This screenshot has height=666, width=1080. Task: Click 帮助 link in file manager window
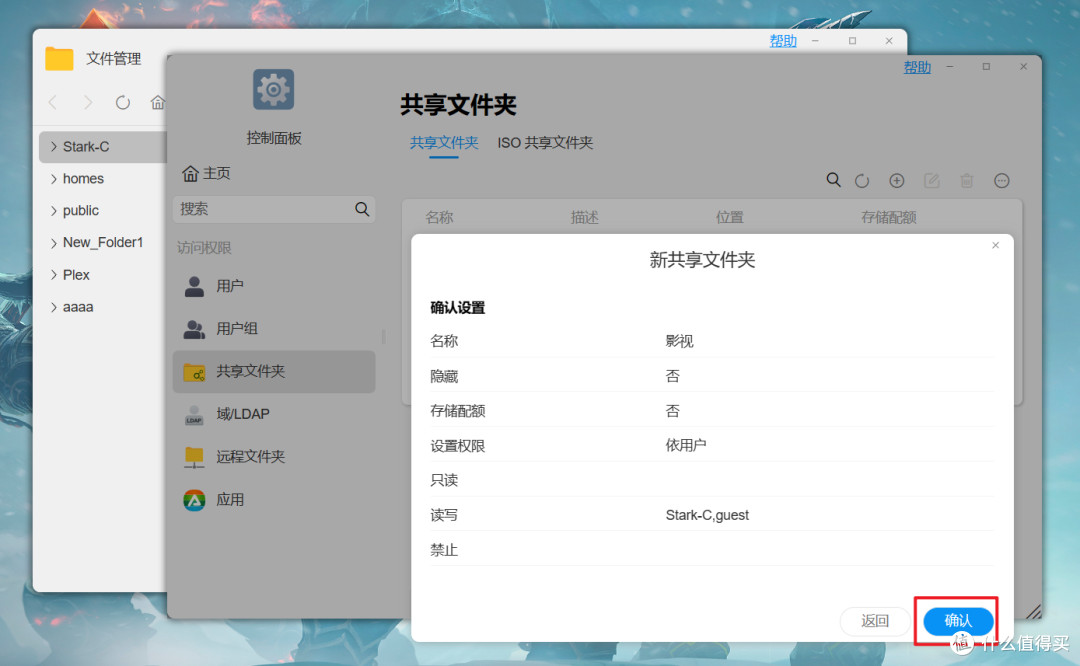(782, 41)
